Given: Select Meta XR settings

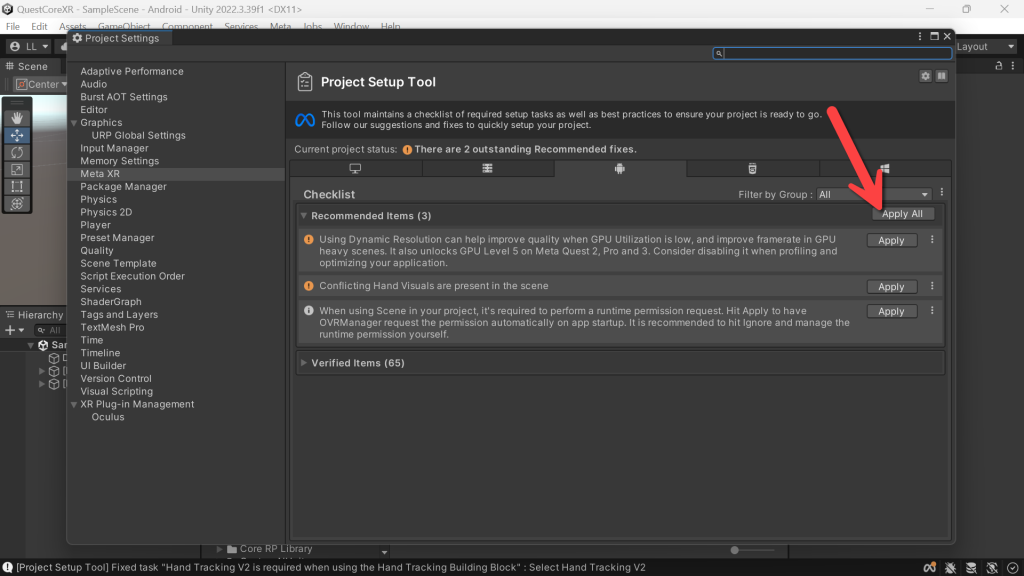Looking at the screenshot, I should 100,174.
